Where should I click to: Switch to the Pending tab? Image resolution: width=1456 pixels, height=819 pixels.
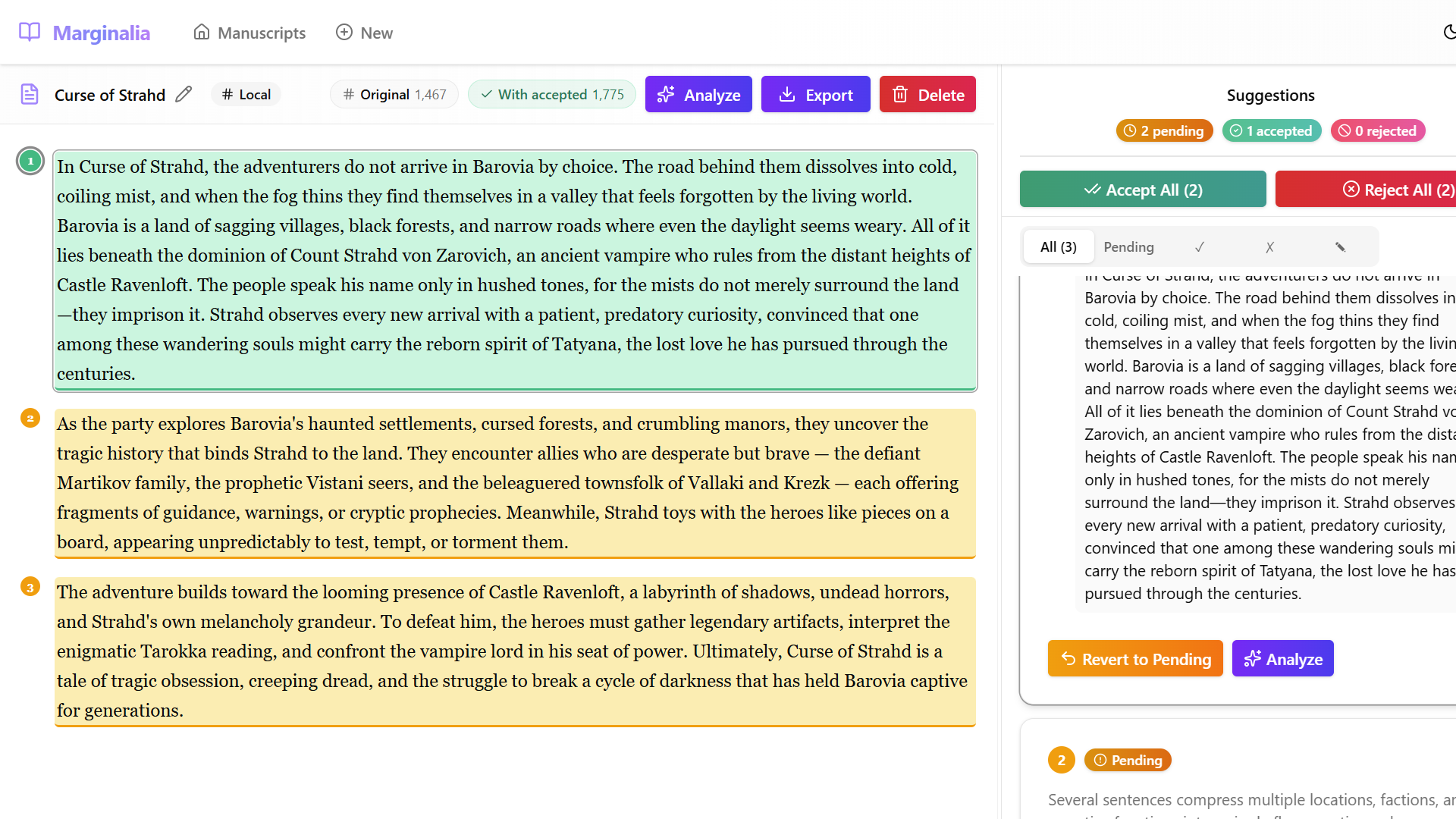pyautogui.click(x=1129, y=246)
